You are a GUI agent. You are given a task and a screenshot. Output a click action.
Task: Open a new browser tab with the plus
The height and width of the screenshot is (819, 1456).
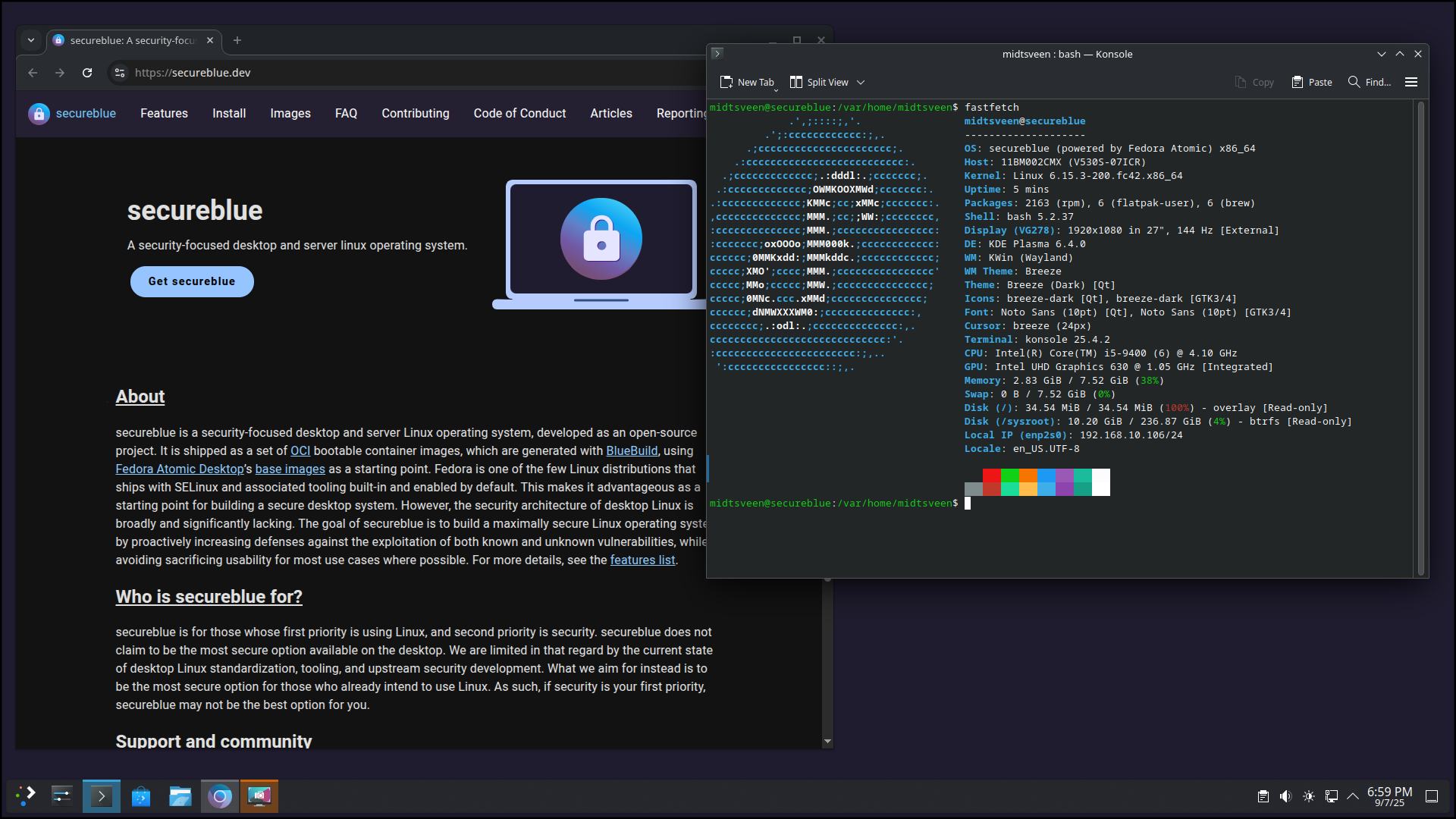[x=237, y=40]
